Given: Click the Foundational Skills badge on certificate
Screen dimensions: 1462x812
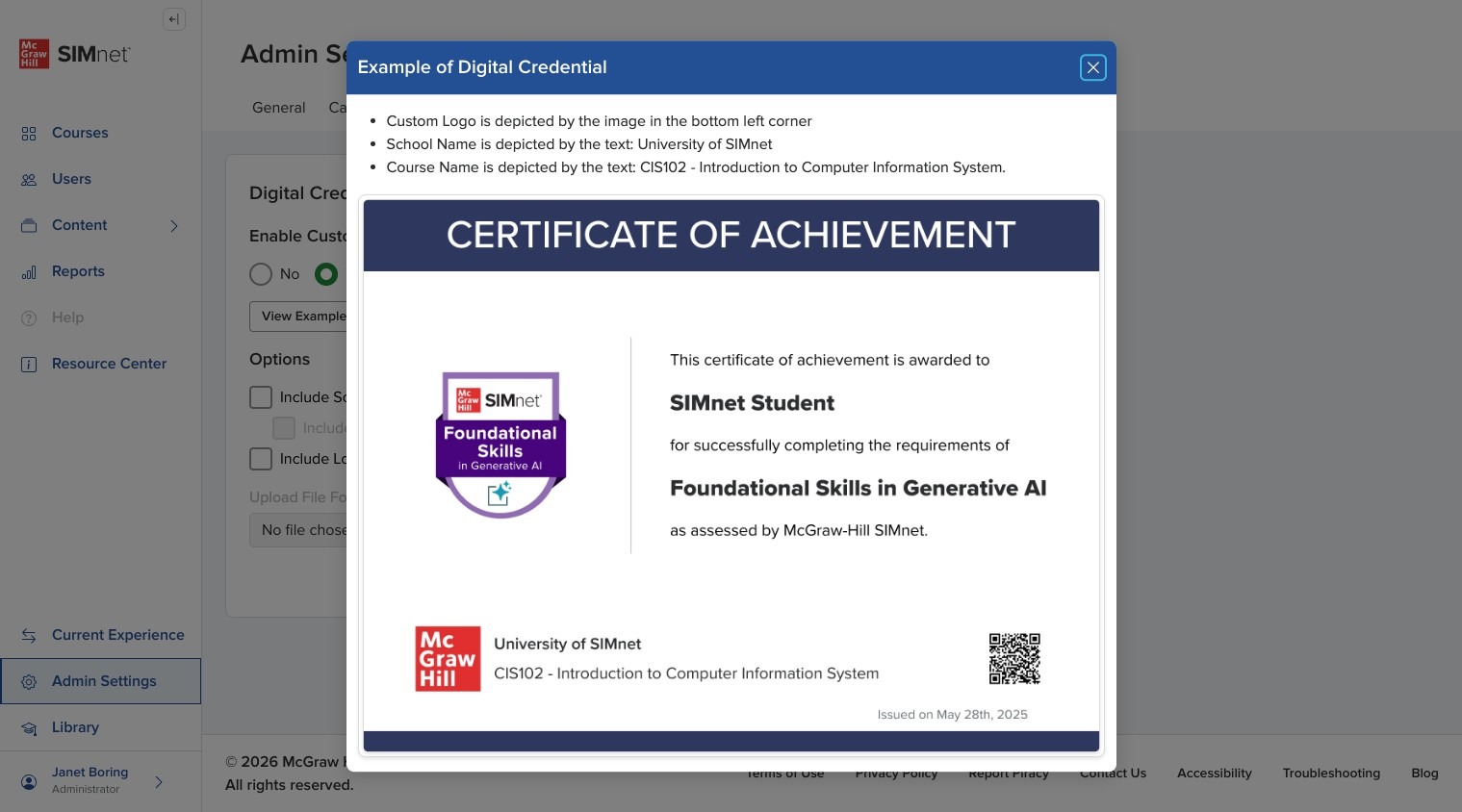Looking at the screenshot, I should (x=500, y=444).
